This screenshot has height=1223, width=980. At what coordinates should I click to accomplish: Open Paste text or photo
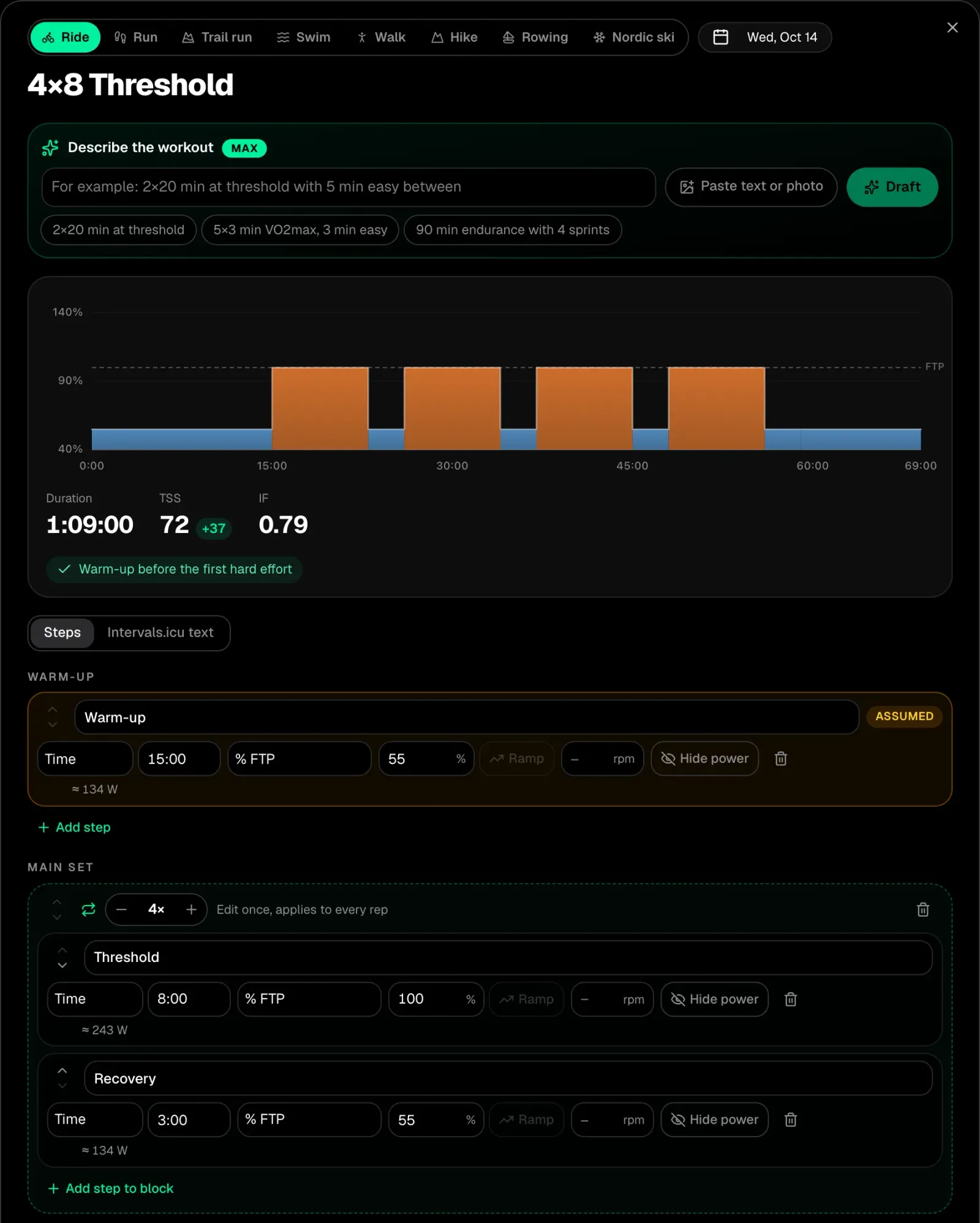click(751, 187)
